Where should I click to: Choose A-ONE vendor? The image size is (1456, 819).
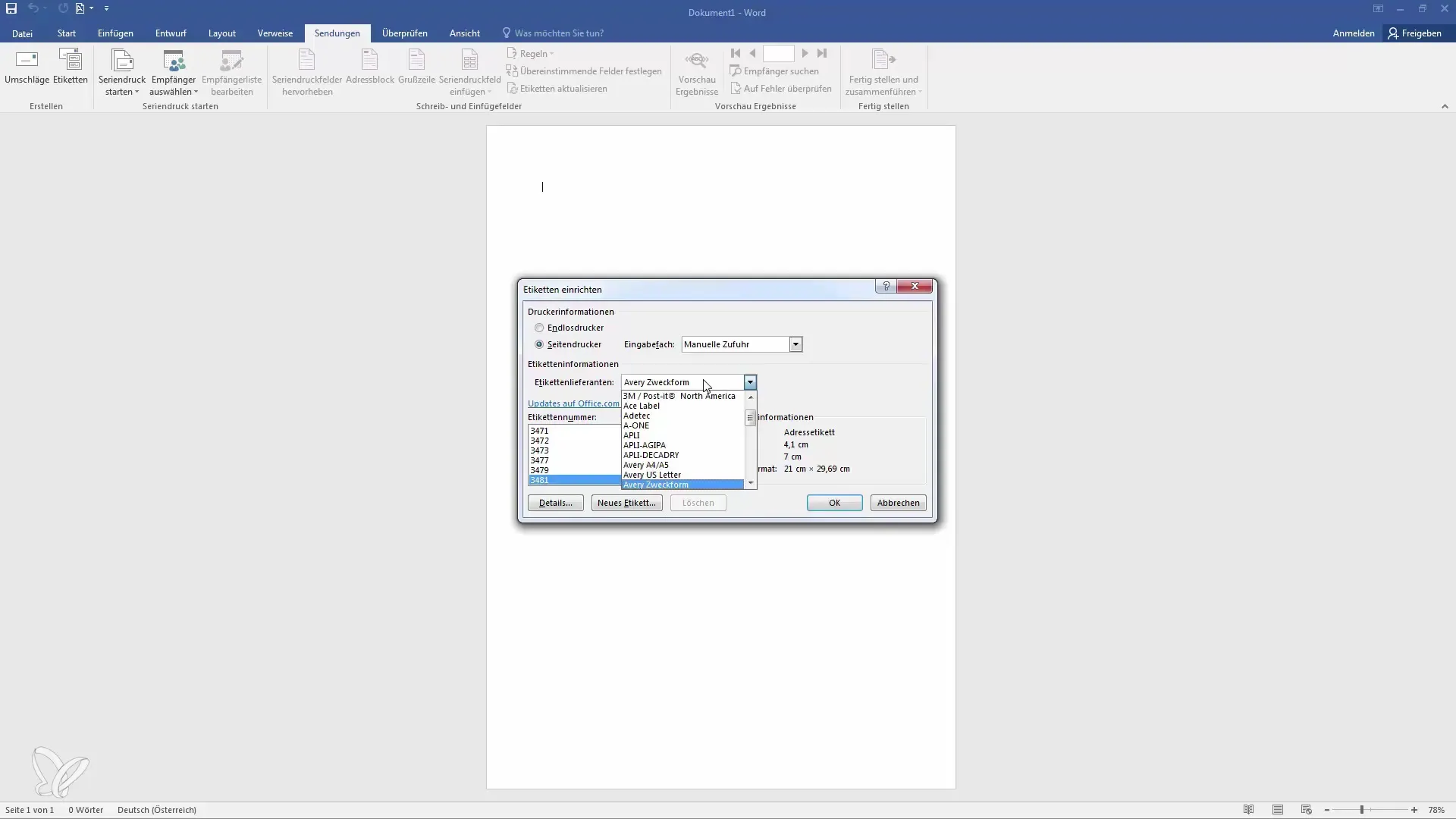tap(682, 425)
